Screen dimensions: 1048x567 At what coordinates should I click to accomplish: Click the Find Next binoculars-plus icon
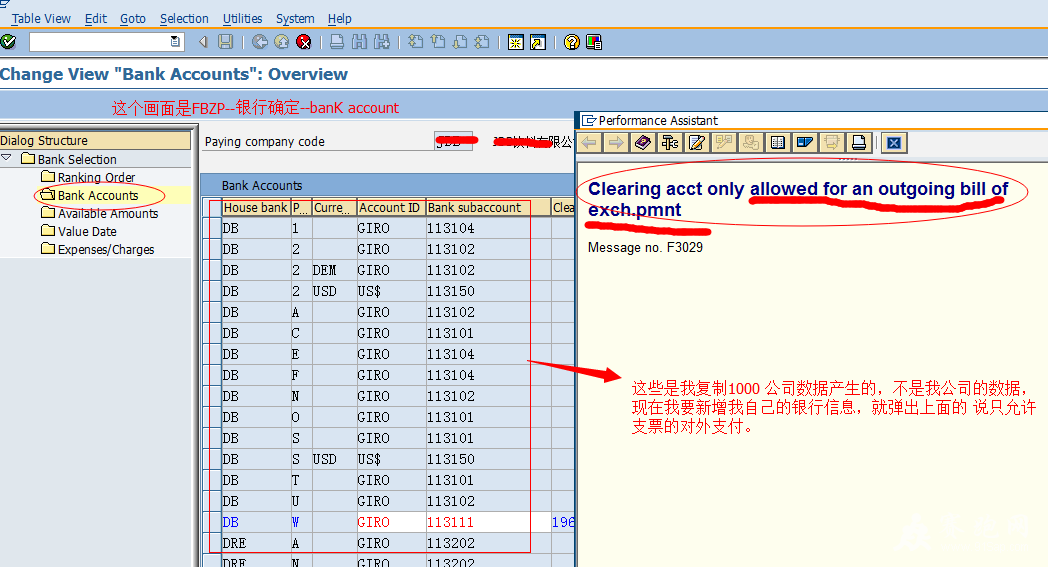click(382, 42)
